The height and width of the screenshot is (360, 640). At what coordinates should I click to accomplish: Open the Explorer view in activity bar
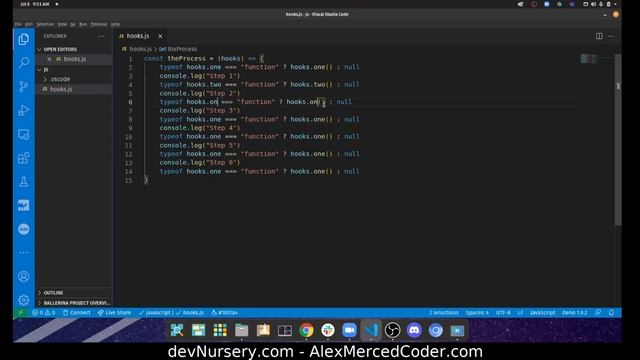coord(24,39)
